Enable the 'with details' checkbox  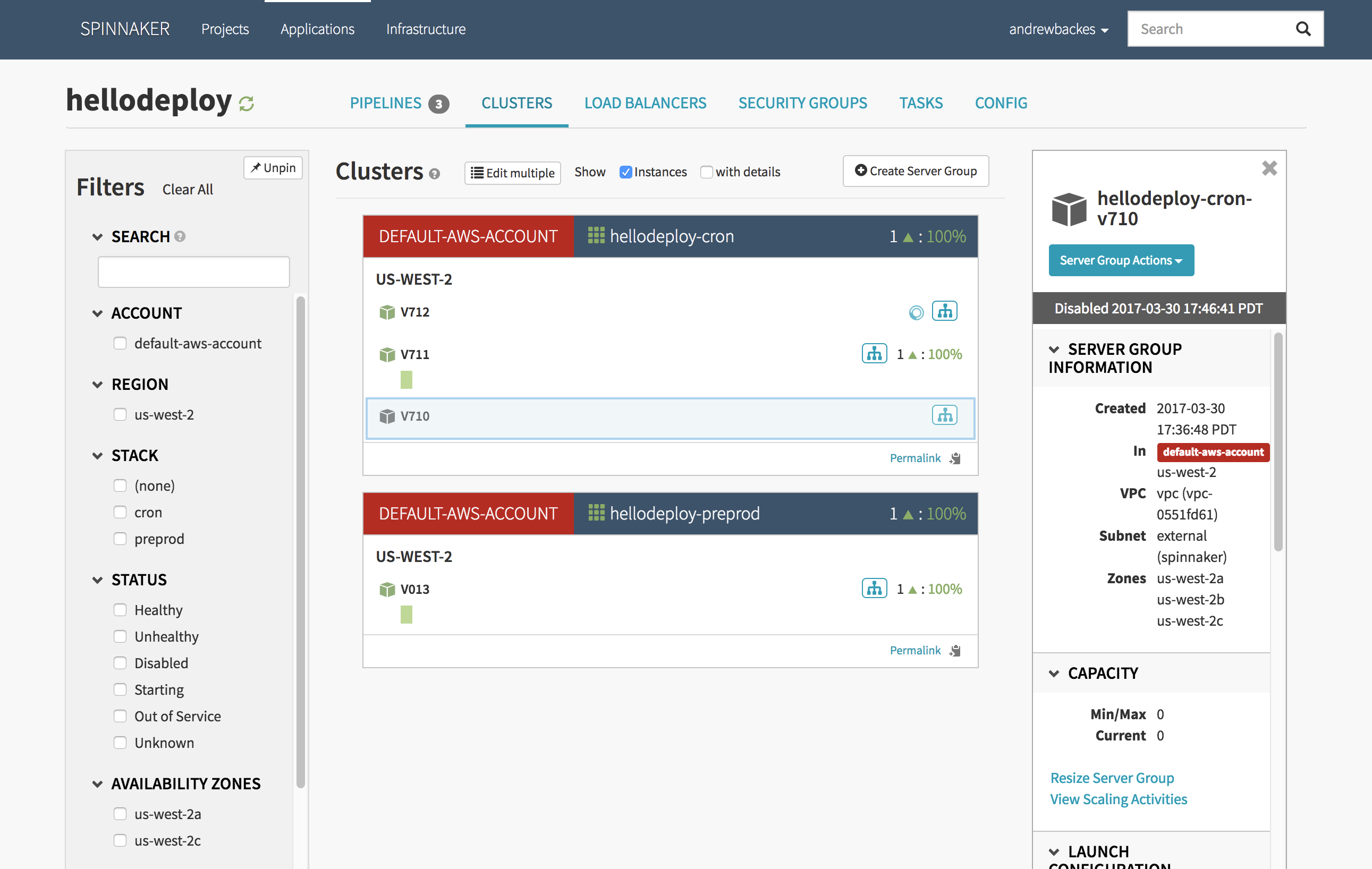click(x=707, y=172)
